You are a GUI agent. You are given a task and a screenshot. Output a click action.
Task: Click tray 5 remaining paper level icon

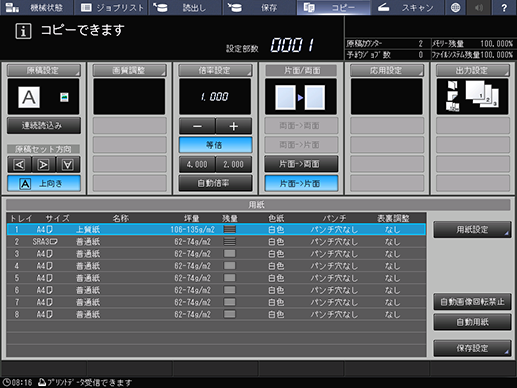230,278
